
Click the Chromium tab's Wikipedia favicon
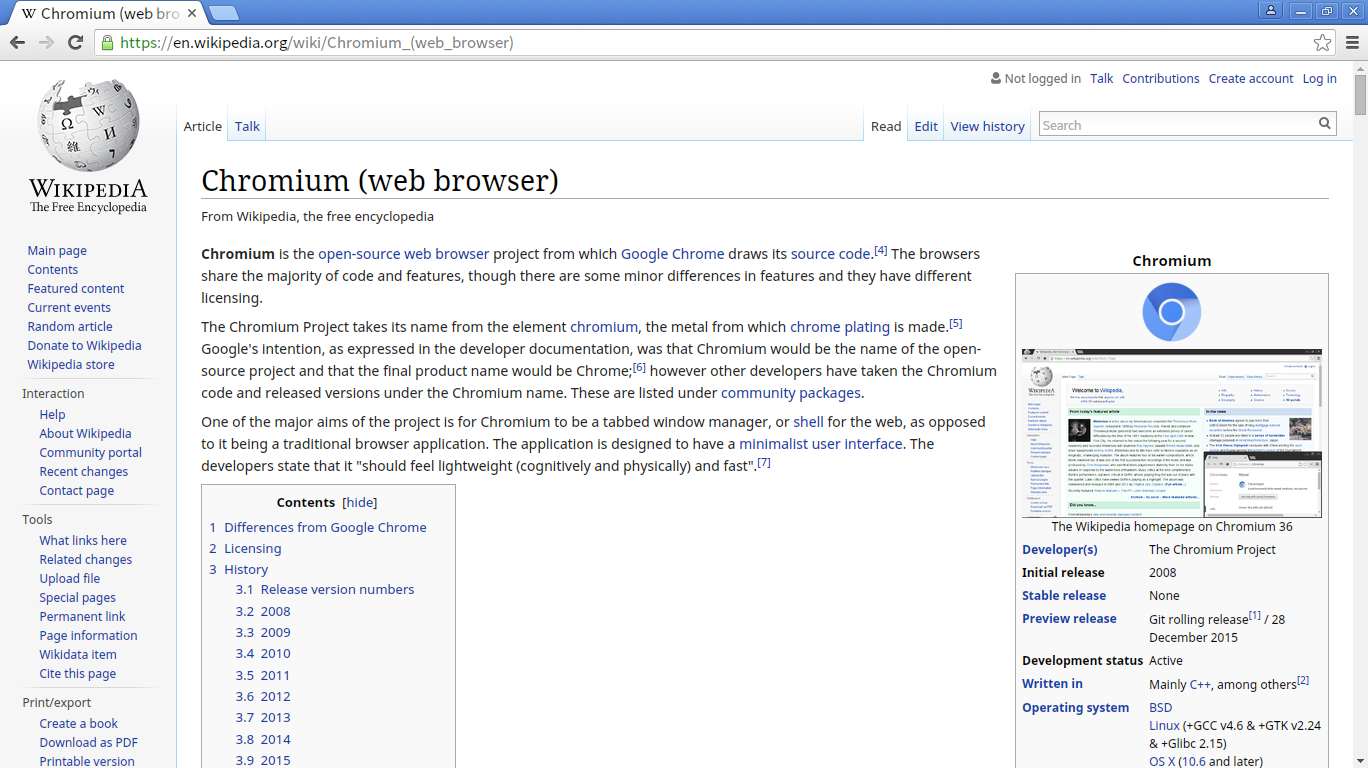tap(29, 14)
